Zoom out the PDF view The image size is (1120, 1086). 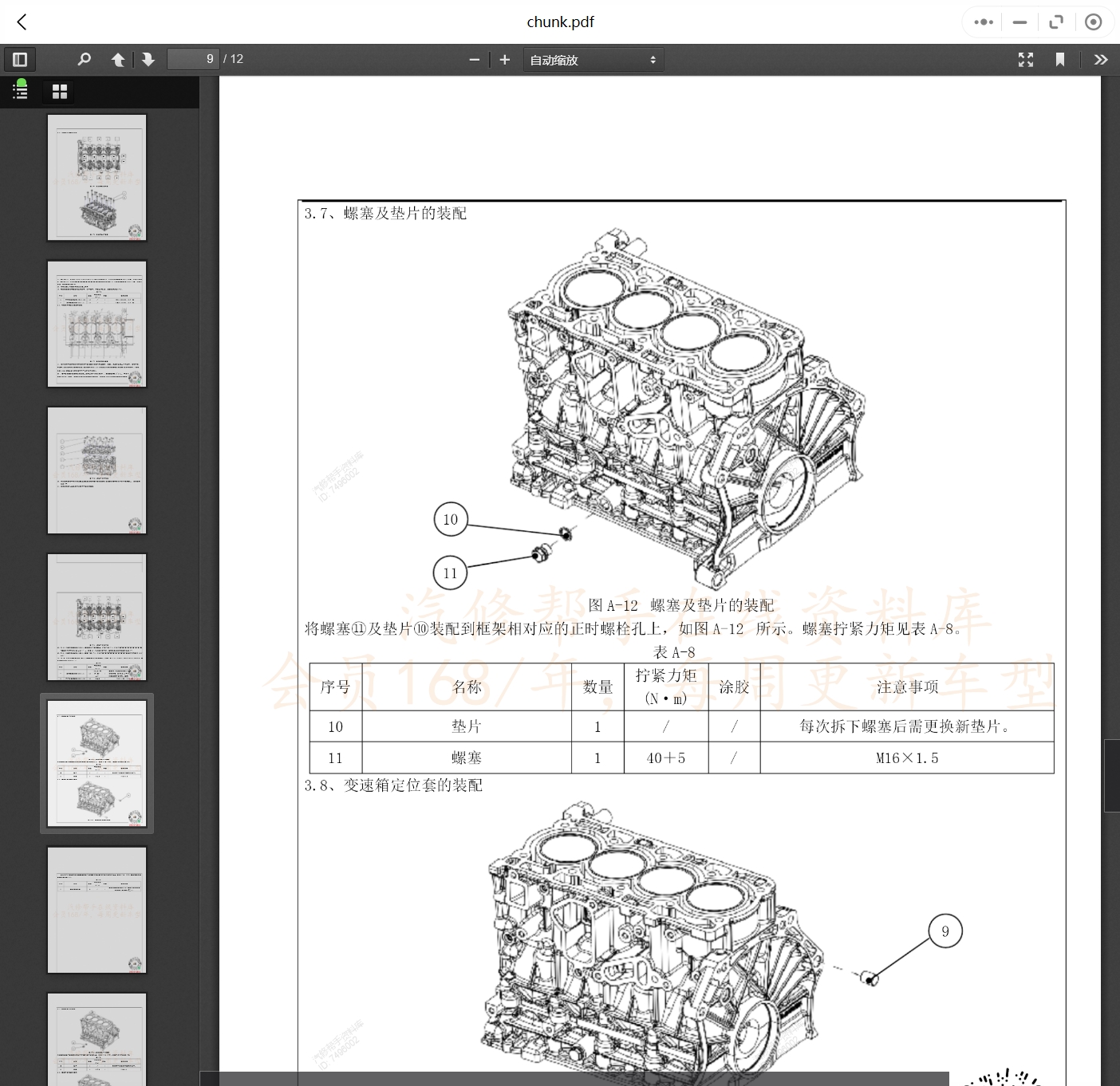coord(474,59)
